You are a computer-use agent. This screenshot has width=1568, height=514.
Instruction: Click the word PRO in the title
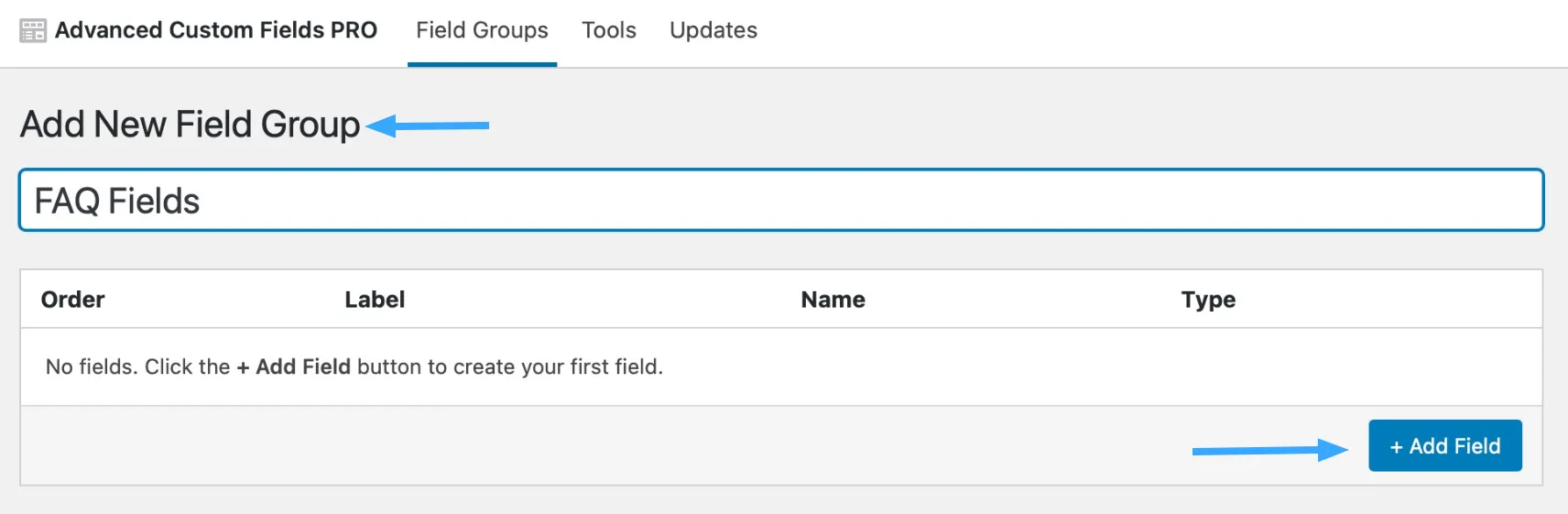[354, 30]
